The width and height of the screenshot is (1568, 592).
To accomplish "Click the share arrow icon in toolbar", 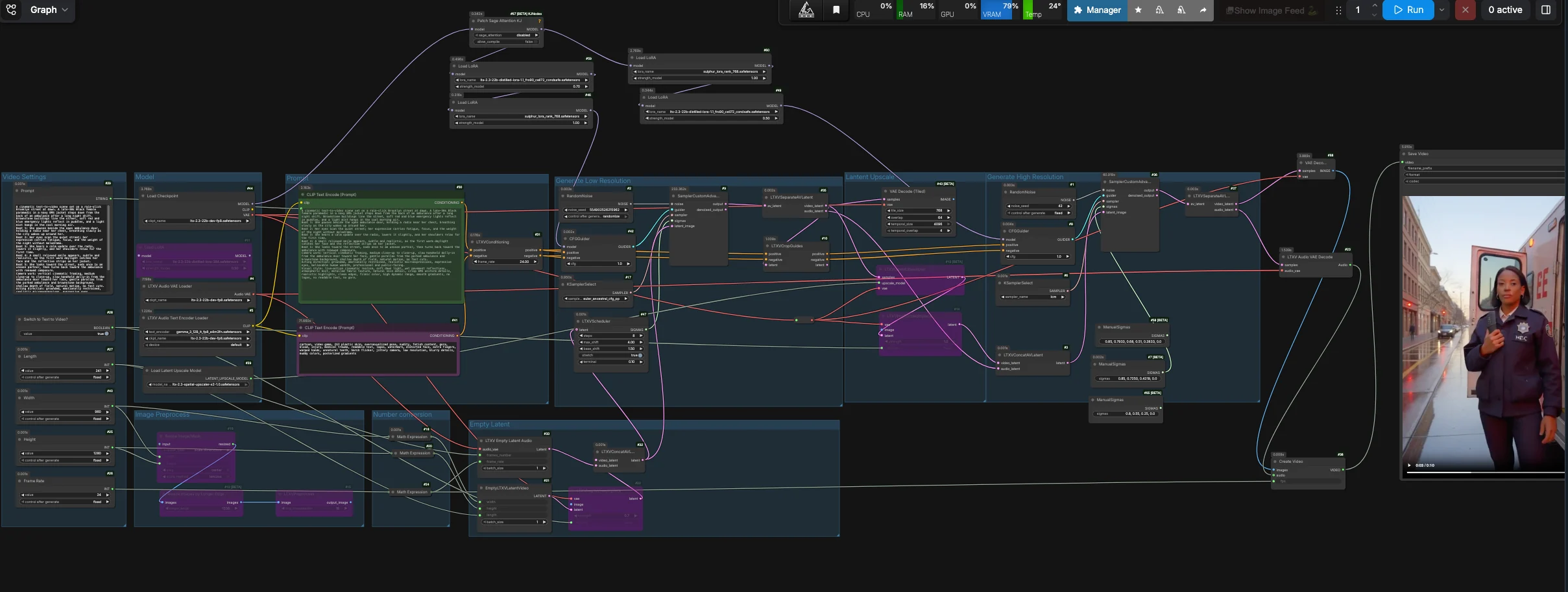I will (x=1203, y=10).
